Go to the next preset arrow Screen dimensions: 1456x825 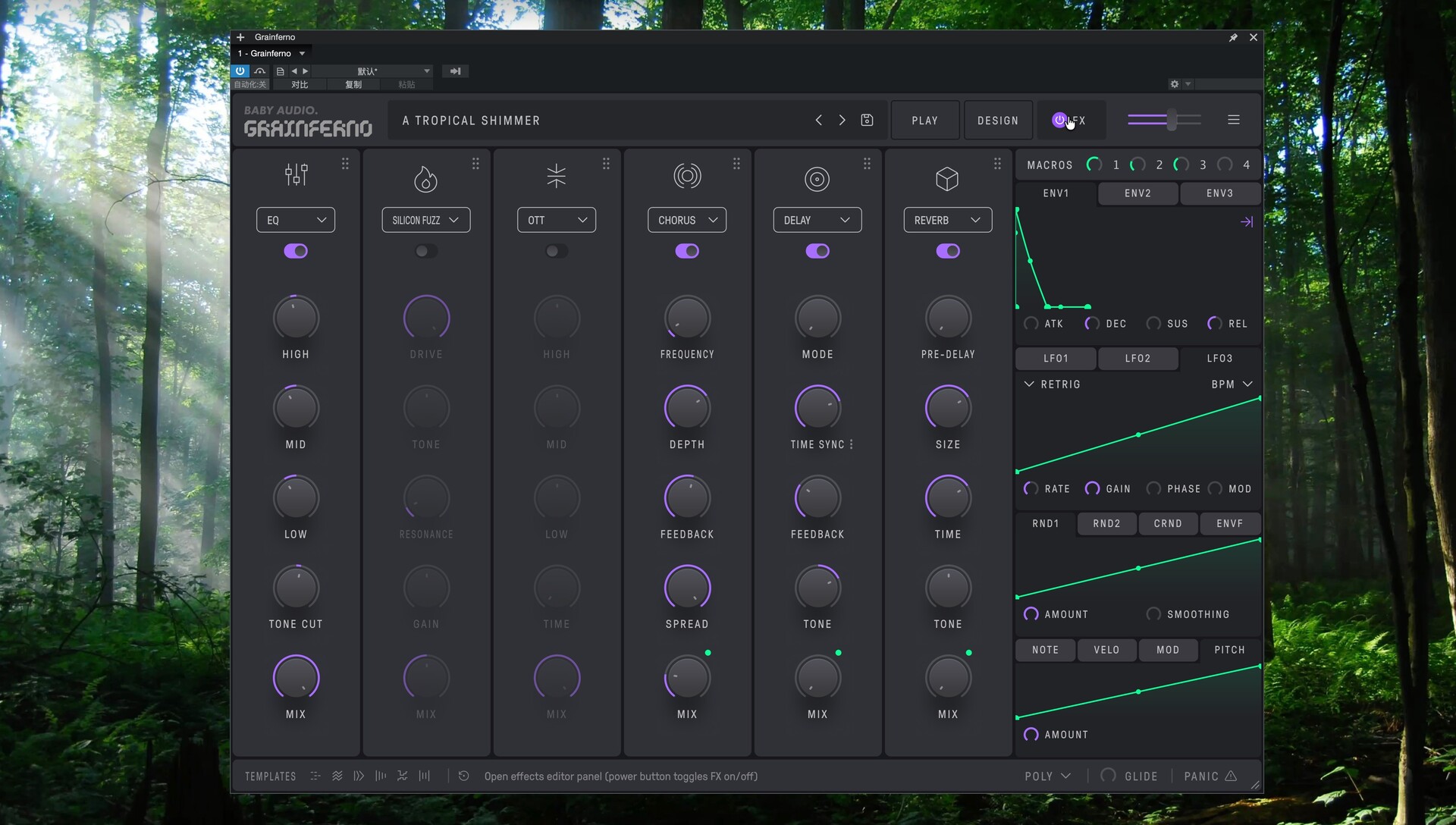pyautogui.click(x=842, y=120)
